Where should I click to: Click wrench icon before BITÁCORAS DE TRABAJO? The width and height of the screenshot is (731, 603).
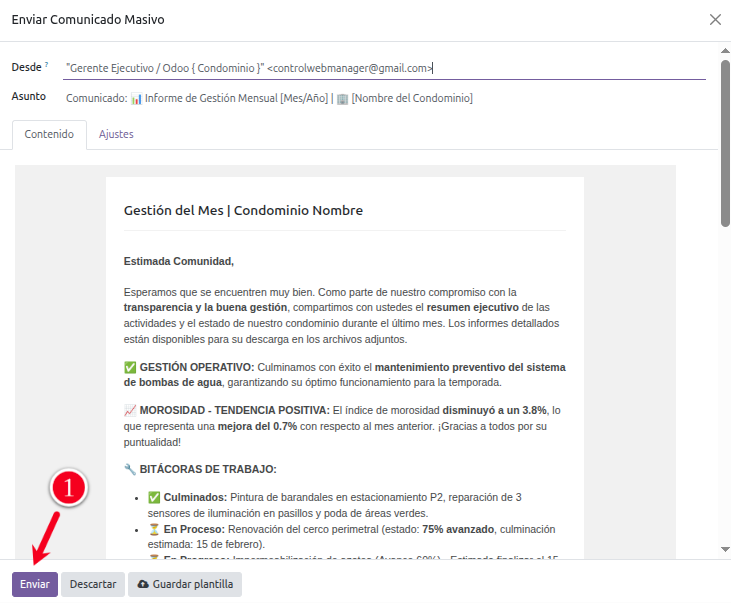coord(130,468)
